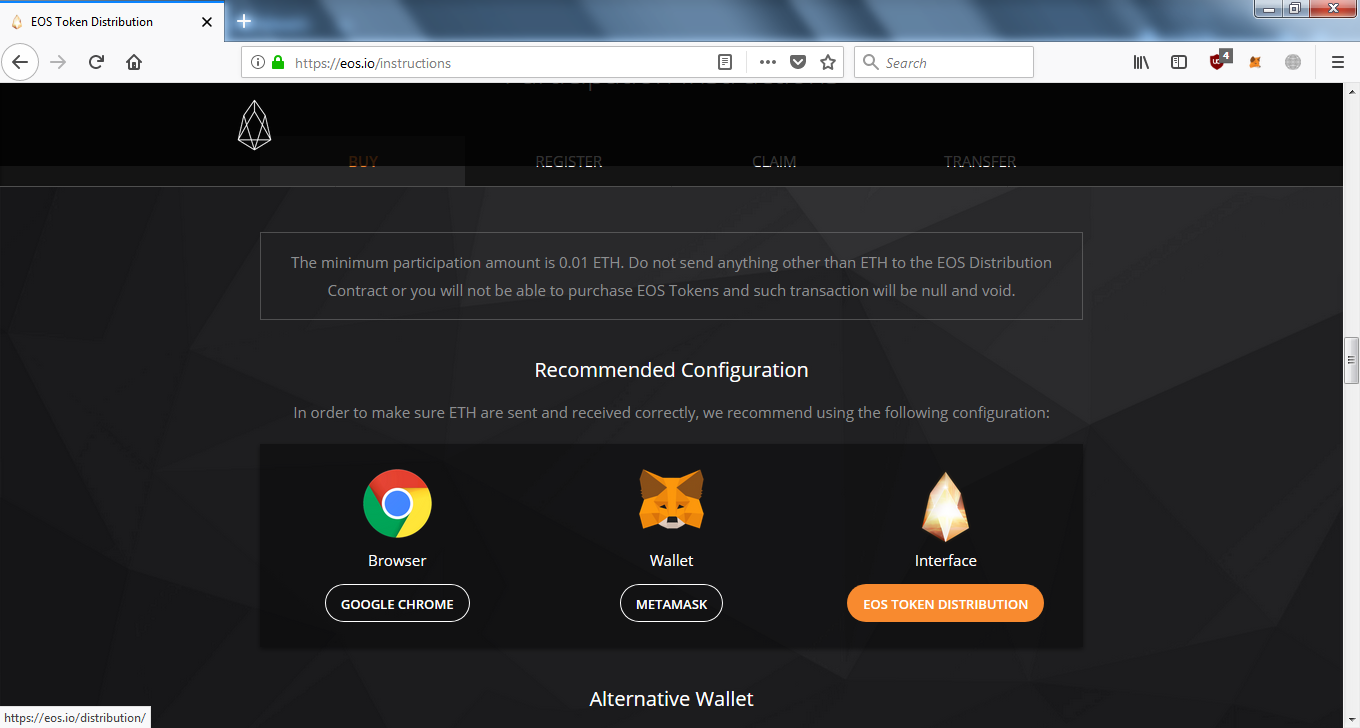This screenshot has height=728, width=1360.
Task: Click the GOOGLE CHROME button
Action: coord(397,603)
